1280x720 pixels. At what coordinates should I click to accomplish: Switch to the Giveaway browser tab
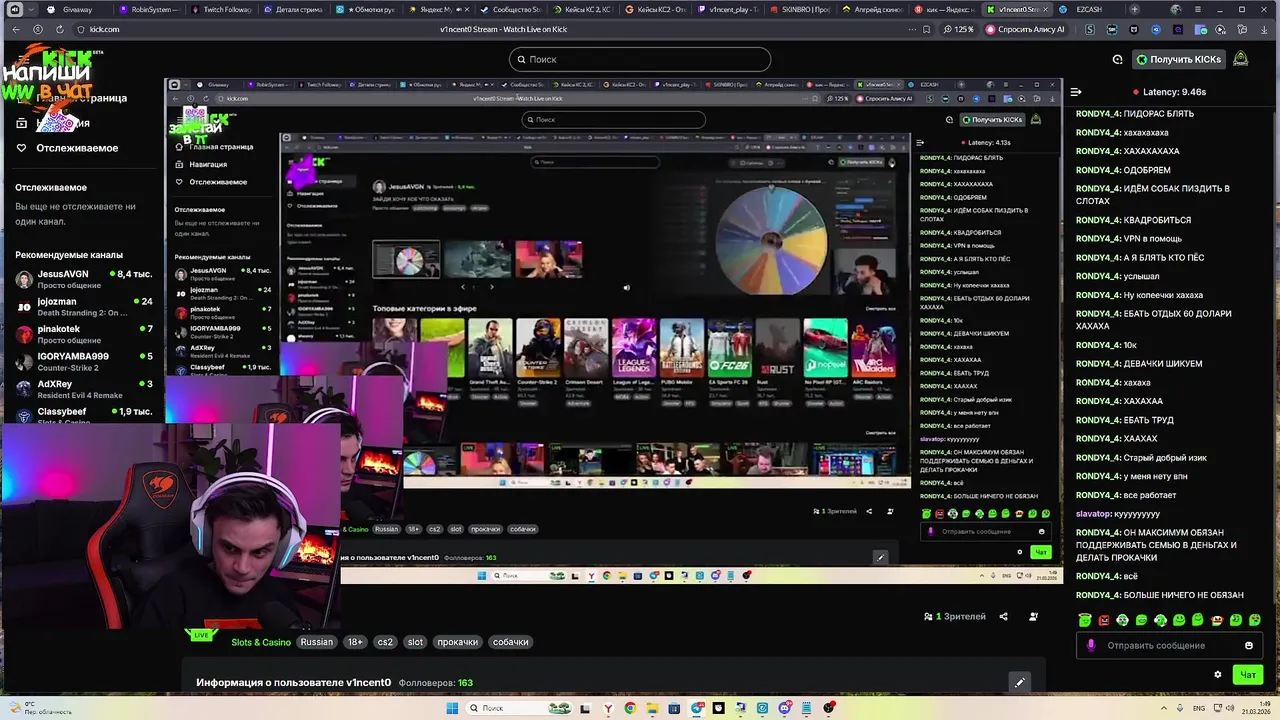point(78,9)
